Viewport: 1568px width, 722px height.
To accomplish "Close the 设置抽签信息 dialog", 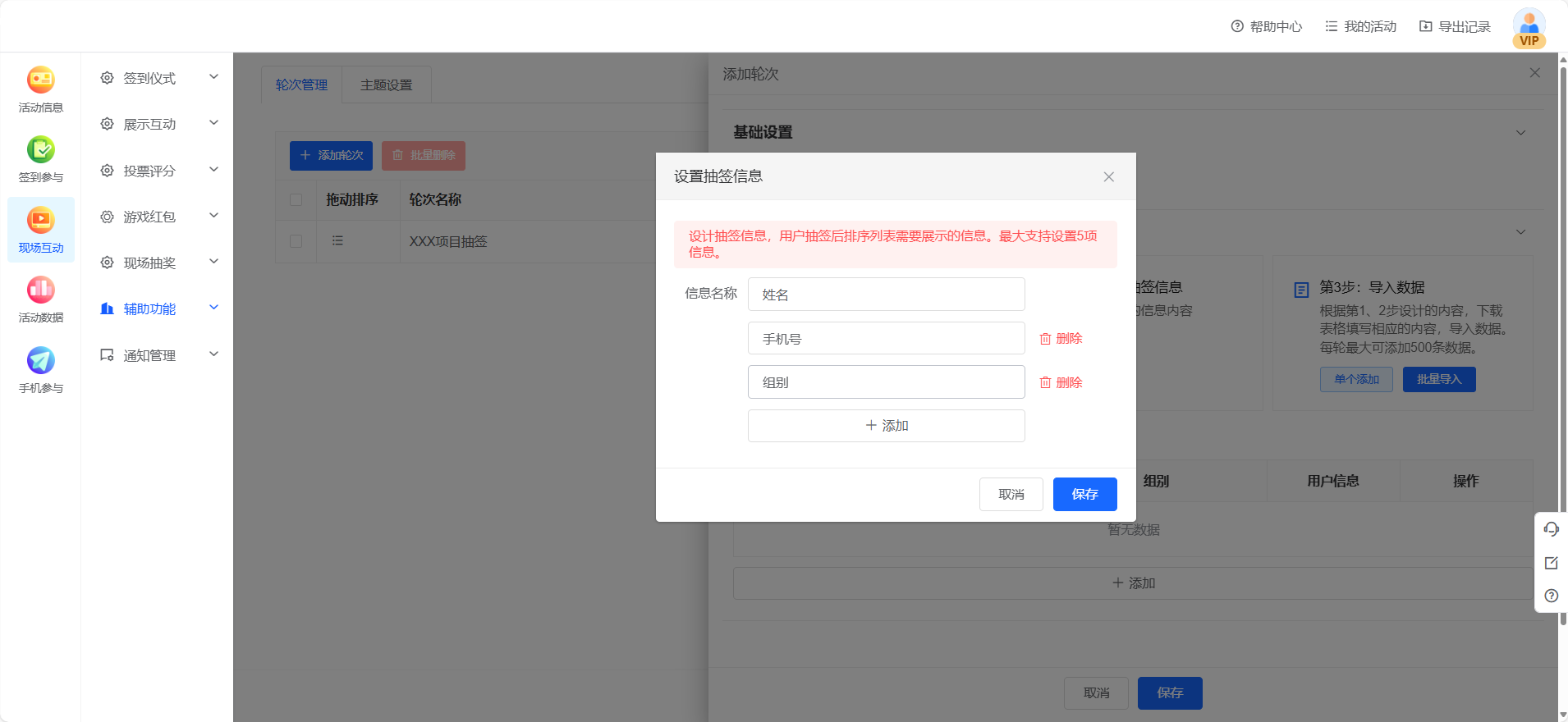I will click(1108, 177).
